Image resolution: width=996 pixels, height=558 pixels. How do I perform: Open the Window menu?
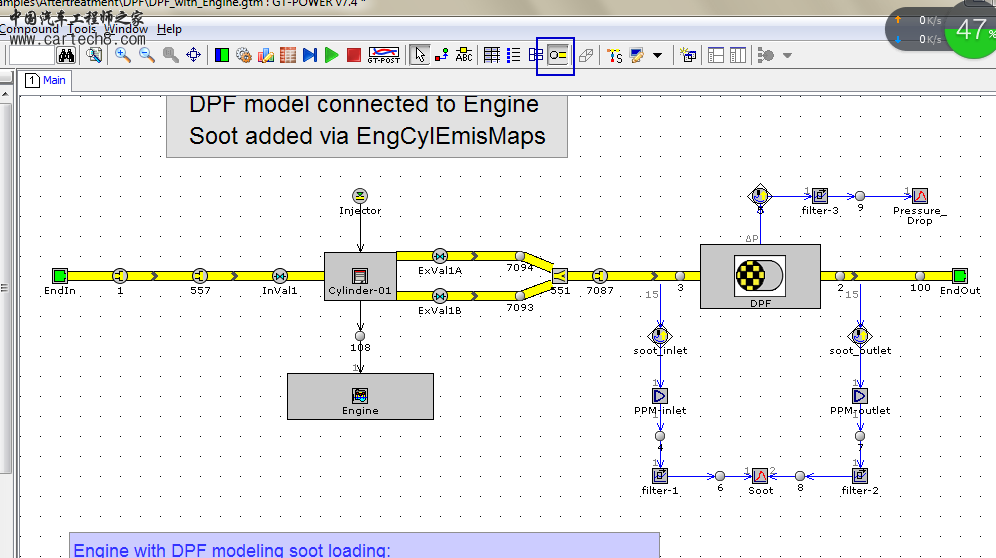tap(126, 29)
